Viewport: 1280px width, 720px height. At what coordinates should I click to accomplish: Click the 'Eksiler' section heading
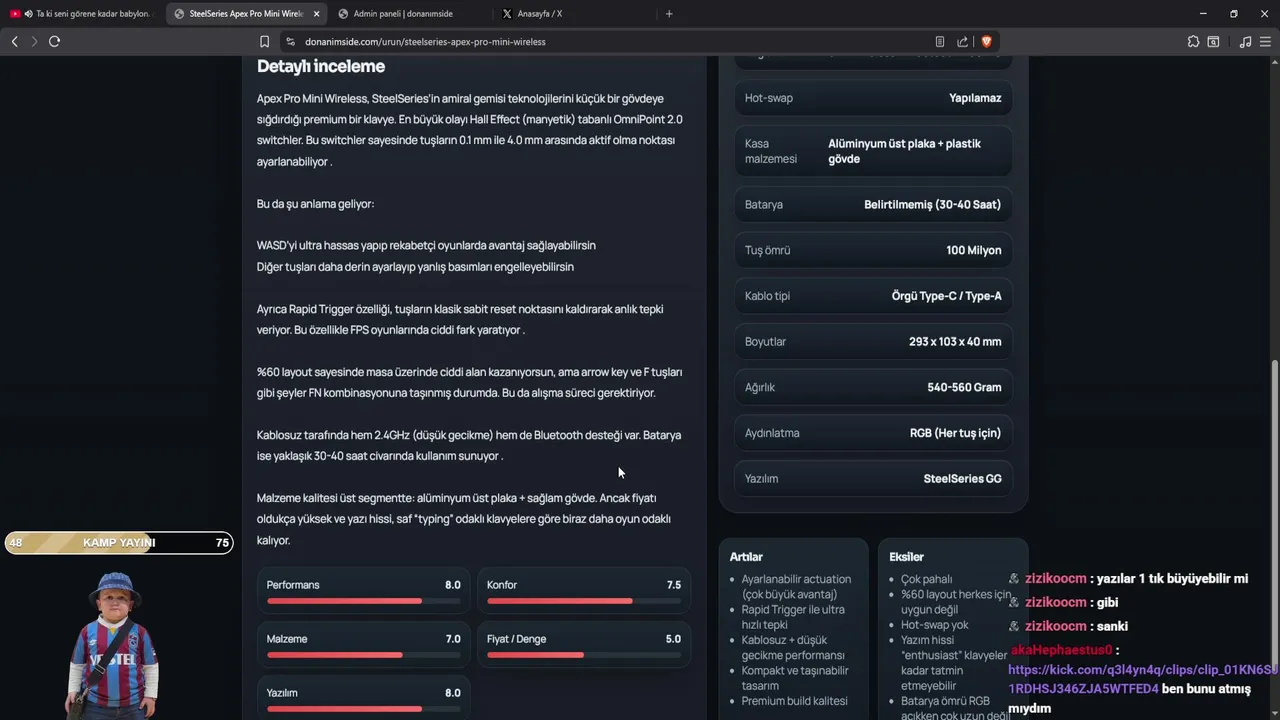tap(906, 557)
